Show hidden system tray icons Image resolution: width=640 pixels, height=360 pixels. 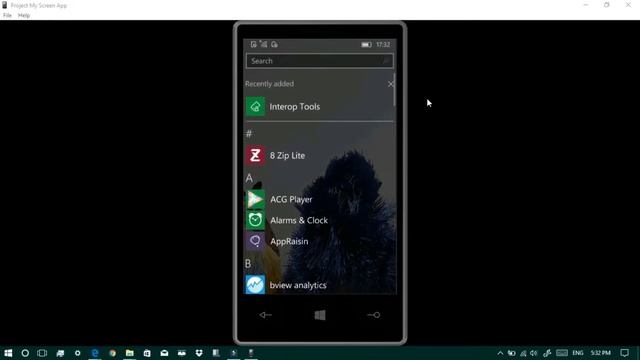pyautogui.click(x=500, y=353)
